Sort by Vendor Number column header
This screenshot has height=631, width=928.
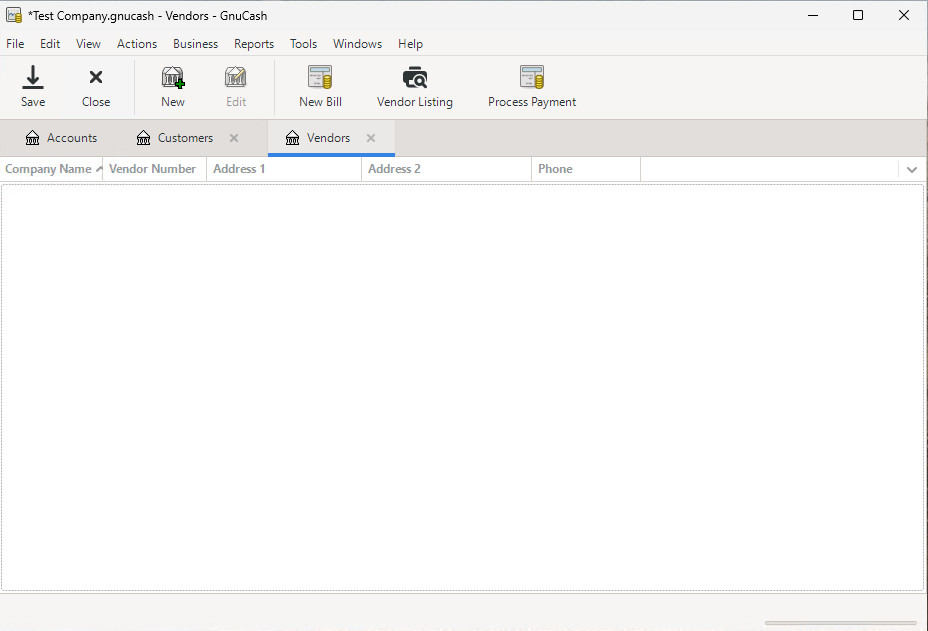click(x=154, y=169)
